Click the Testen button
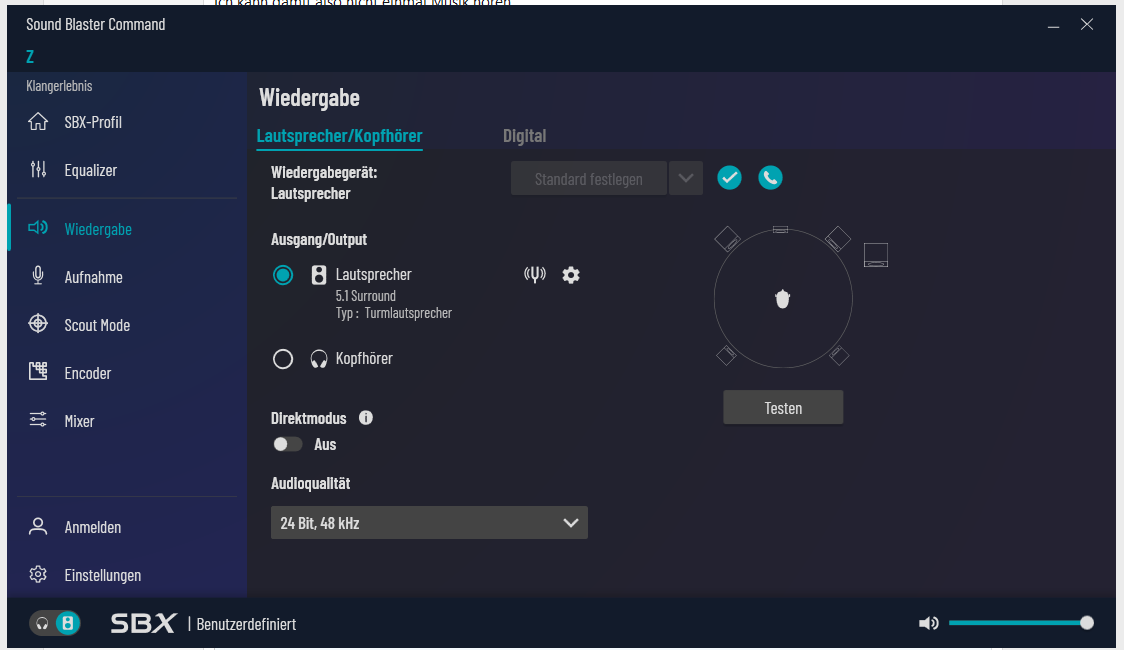The image size is (1124, 650). click(783, 407)
